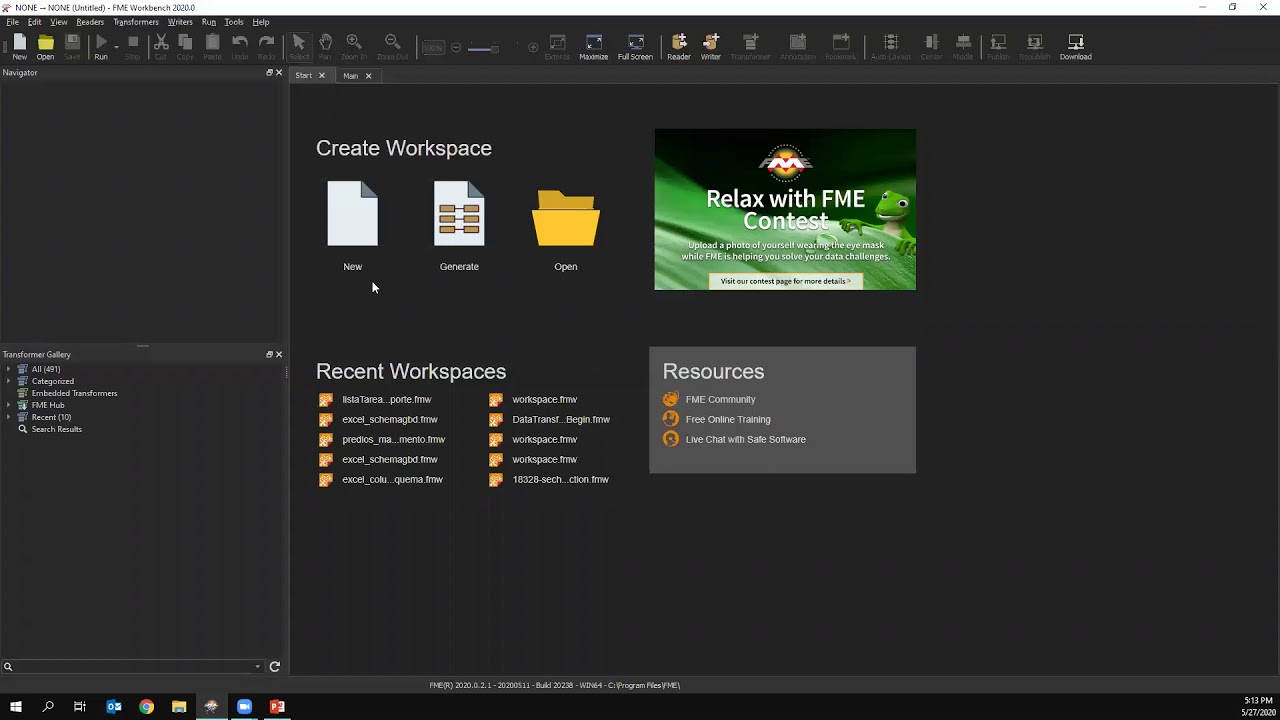This screenshot has width=1280, height=720.
Task: Open recent workspace excel_colu...quema.fmw
Action: pyautogui.click(x=392, y=480)
